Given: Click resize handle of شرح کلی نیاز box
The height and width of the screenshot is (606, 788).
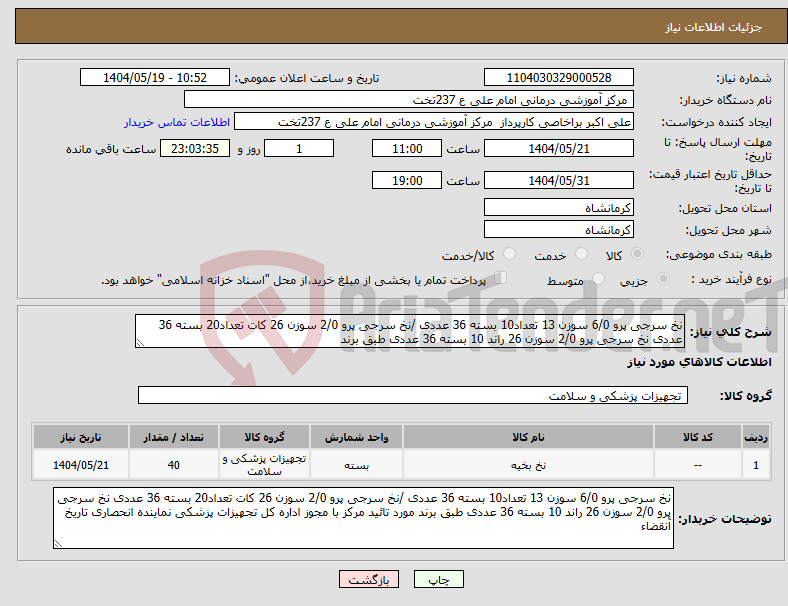Looking at the screenshot, I should (x=140, y=343).
